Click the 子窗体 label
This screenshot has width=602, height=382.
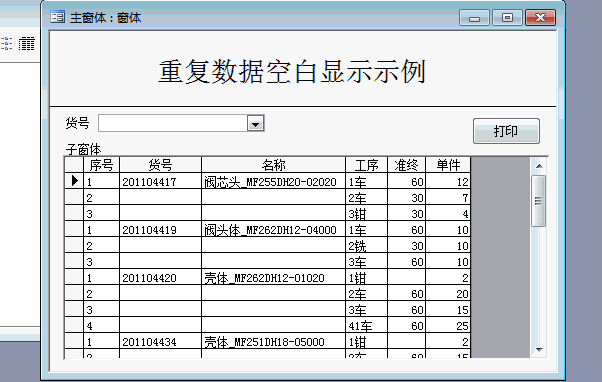coord(83,149)
